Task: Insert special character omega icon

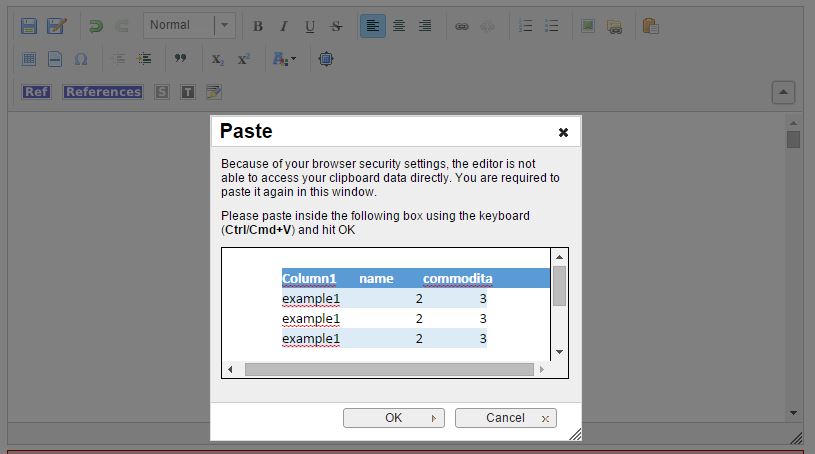Action: pyautogui.click(x=81, y=59)
